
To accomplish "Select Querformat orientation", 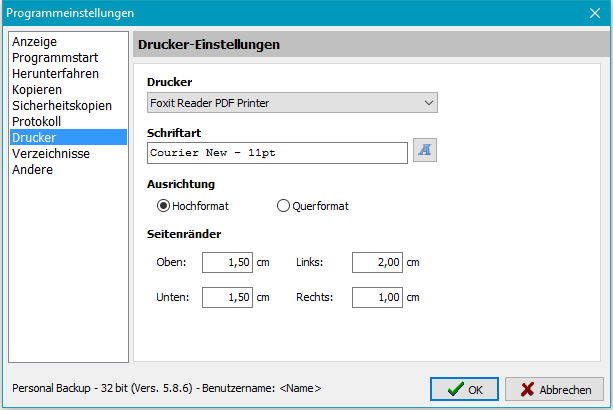I will pyautogui.click(x=284, y=206).
